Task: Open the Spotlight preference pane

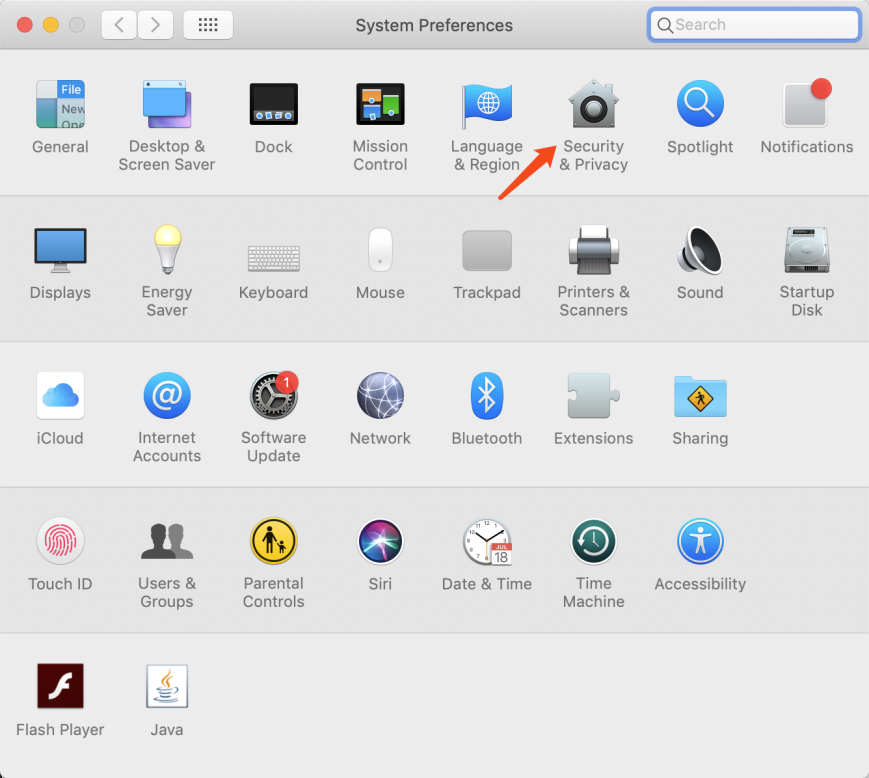Action: tap(699, 106)
